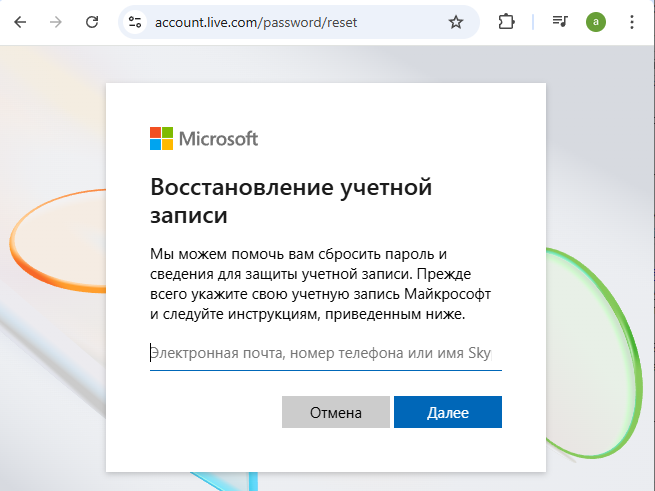The width and height of the screenshot is (655, 491).
Task: Click the heading Восстановление учетной записи
Action: (291, 201)
